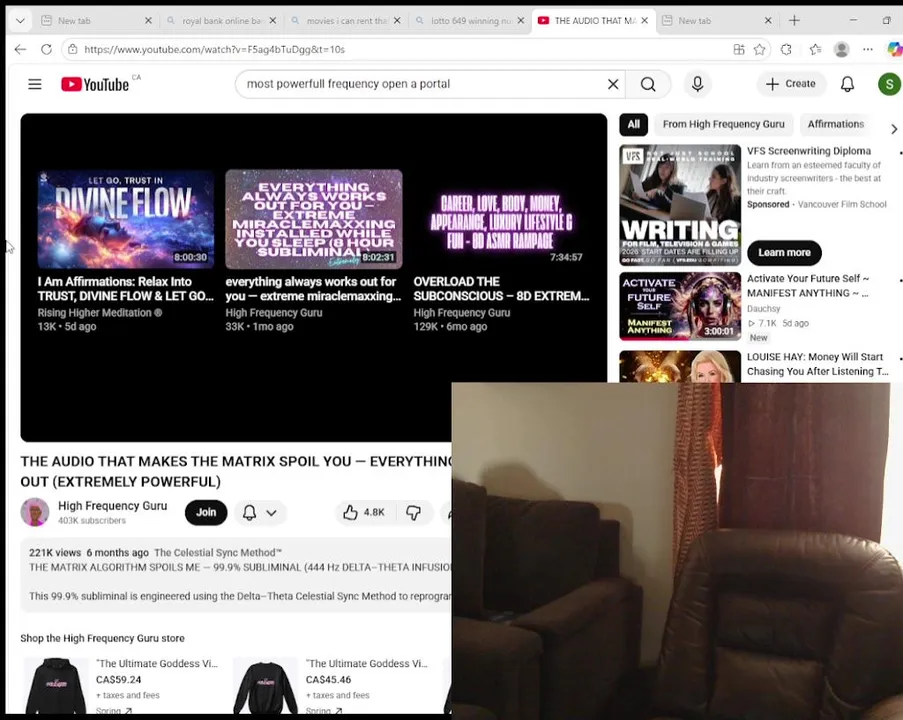903x720 pixels.
Task: Go back with the browser back arrow
Action: (x=21, y=50)
